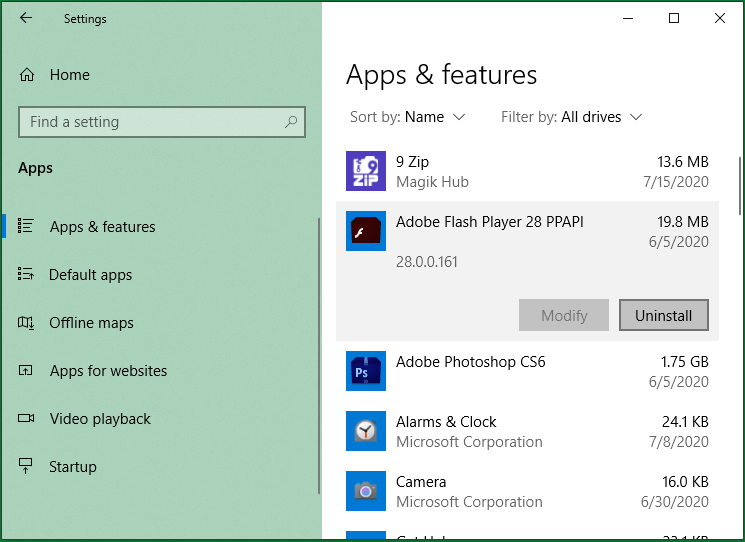Click the Apps for websites icon
The width and height of the screenshot is (745, 542).
(x=26, y=370)
